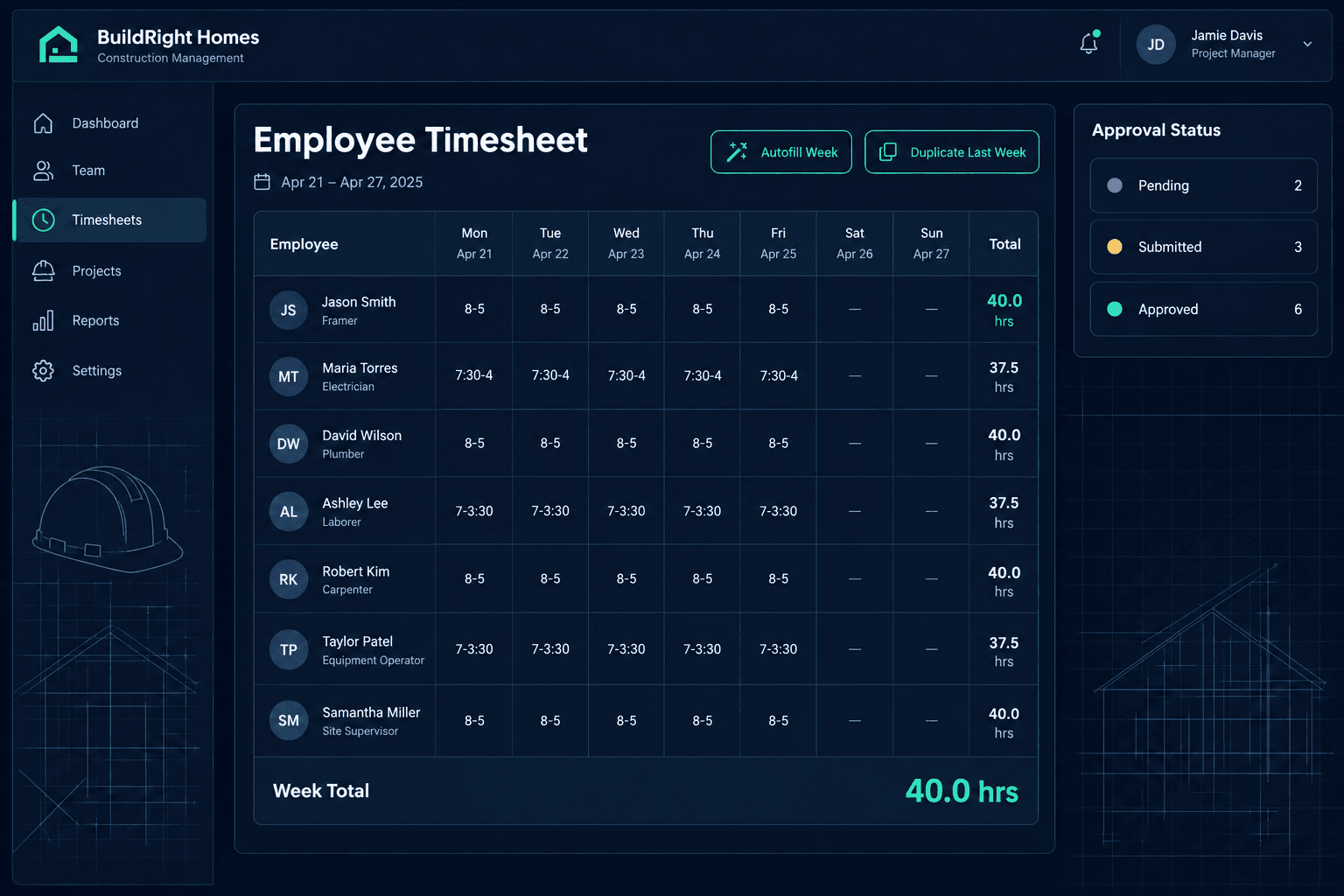This screenshot has height=896, width=1344.
Task: Select Timesheets in the sidebar
Action: (110, 220)
